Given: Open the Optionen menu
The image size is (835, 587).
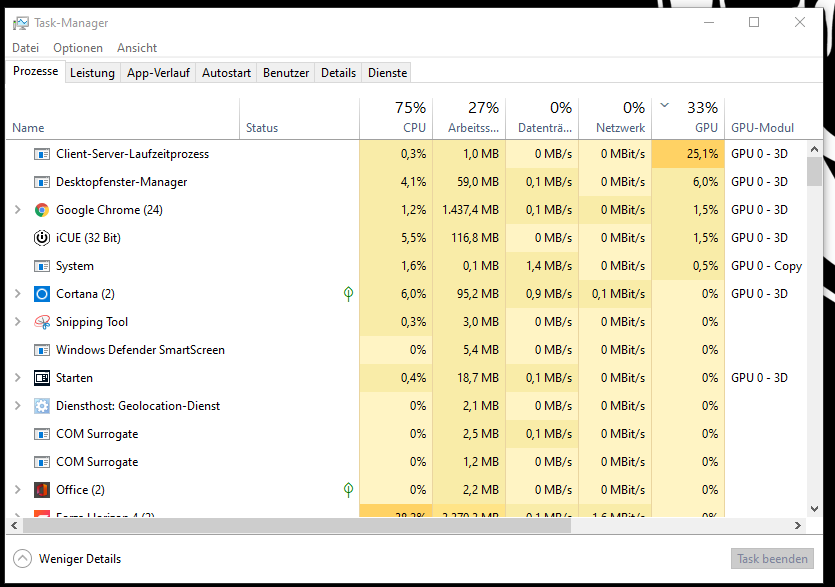Looking at the screenshot, I should pos(78,48).
